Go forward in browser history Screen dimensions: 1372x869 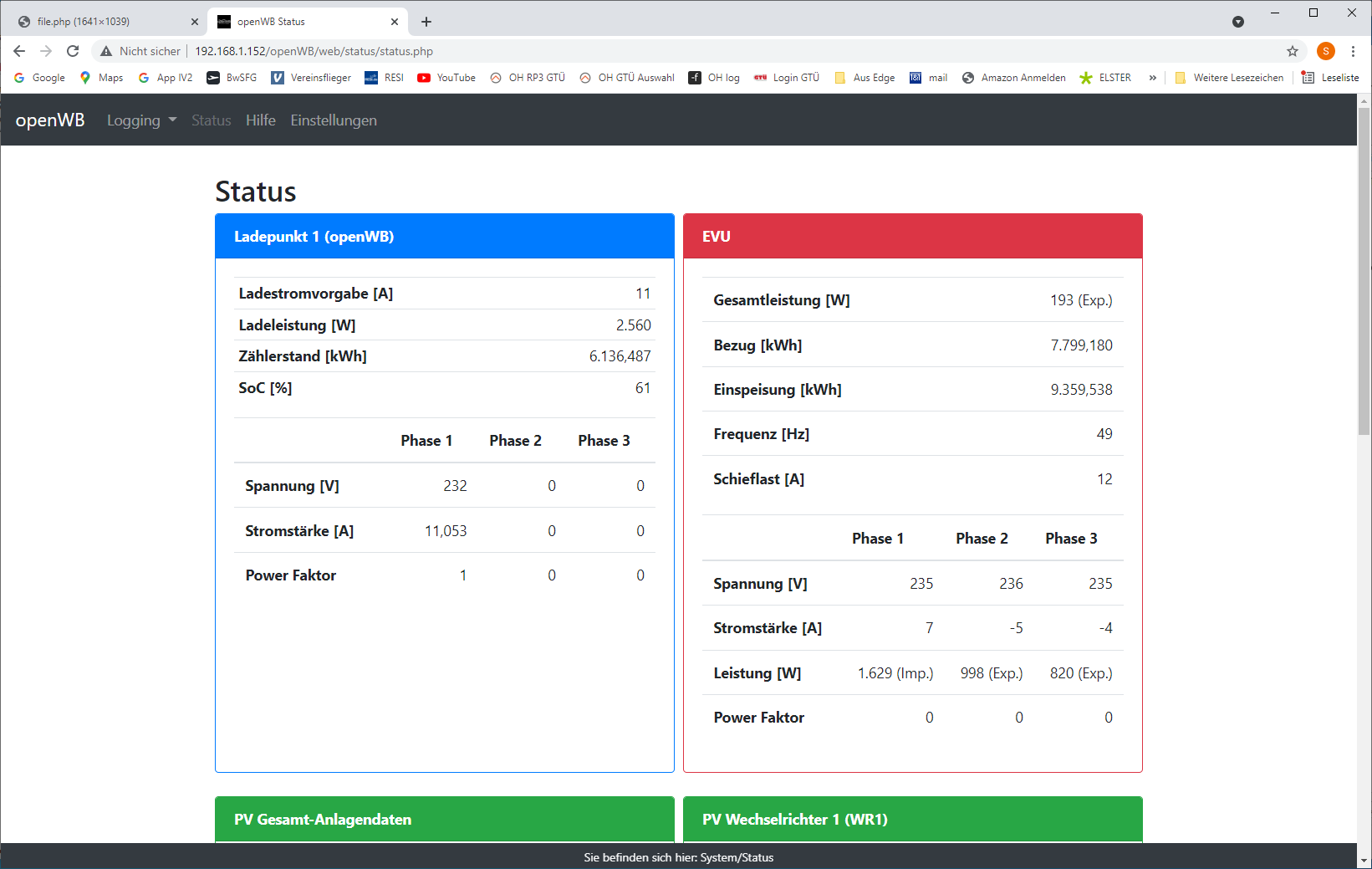46,51
